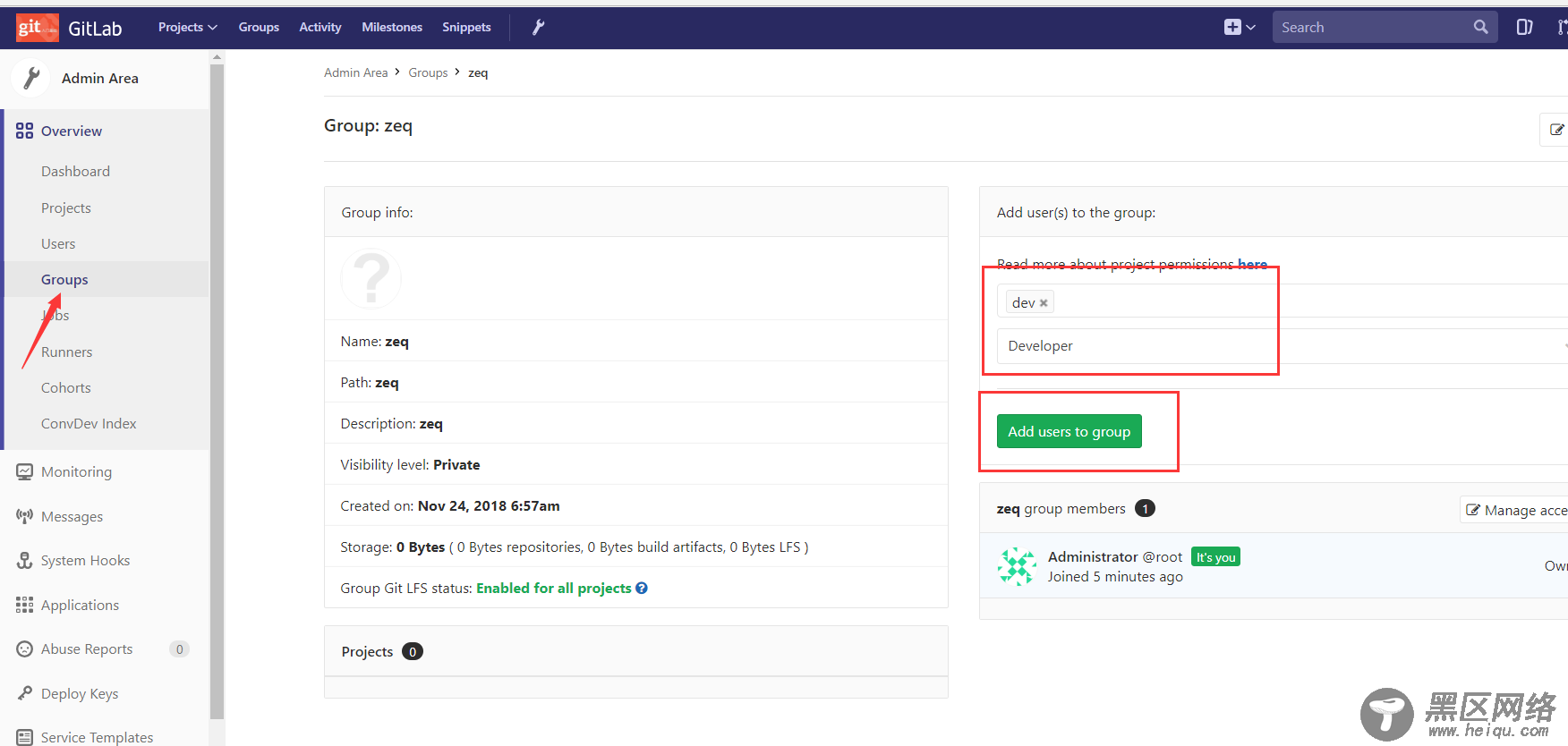Click the Messages broadcast icon
Image resolution: width=1568 pixels, height=746 pixels.
tap(24, 516)
